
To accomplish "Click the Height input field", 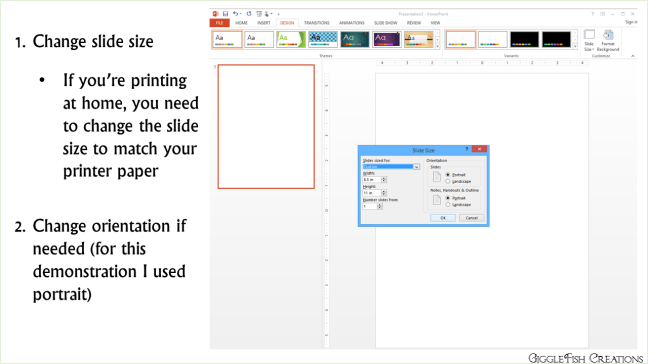I will (x=372, y=193).
